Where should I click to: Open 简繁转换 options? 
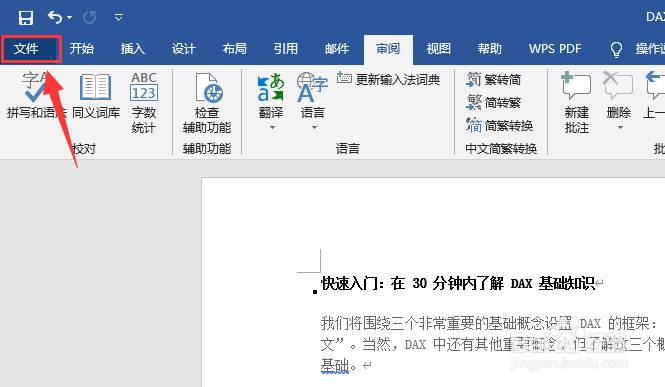[500, 125]
